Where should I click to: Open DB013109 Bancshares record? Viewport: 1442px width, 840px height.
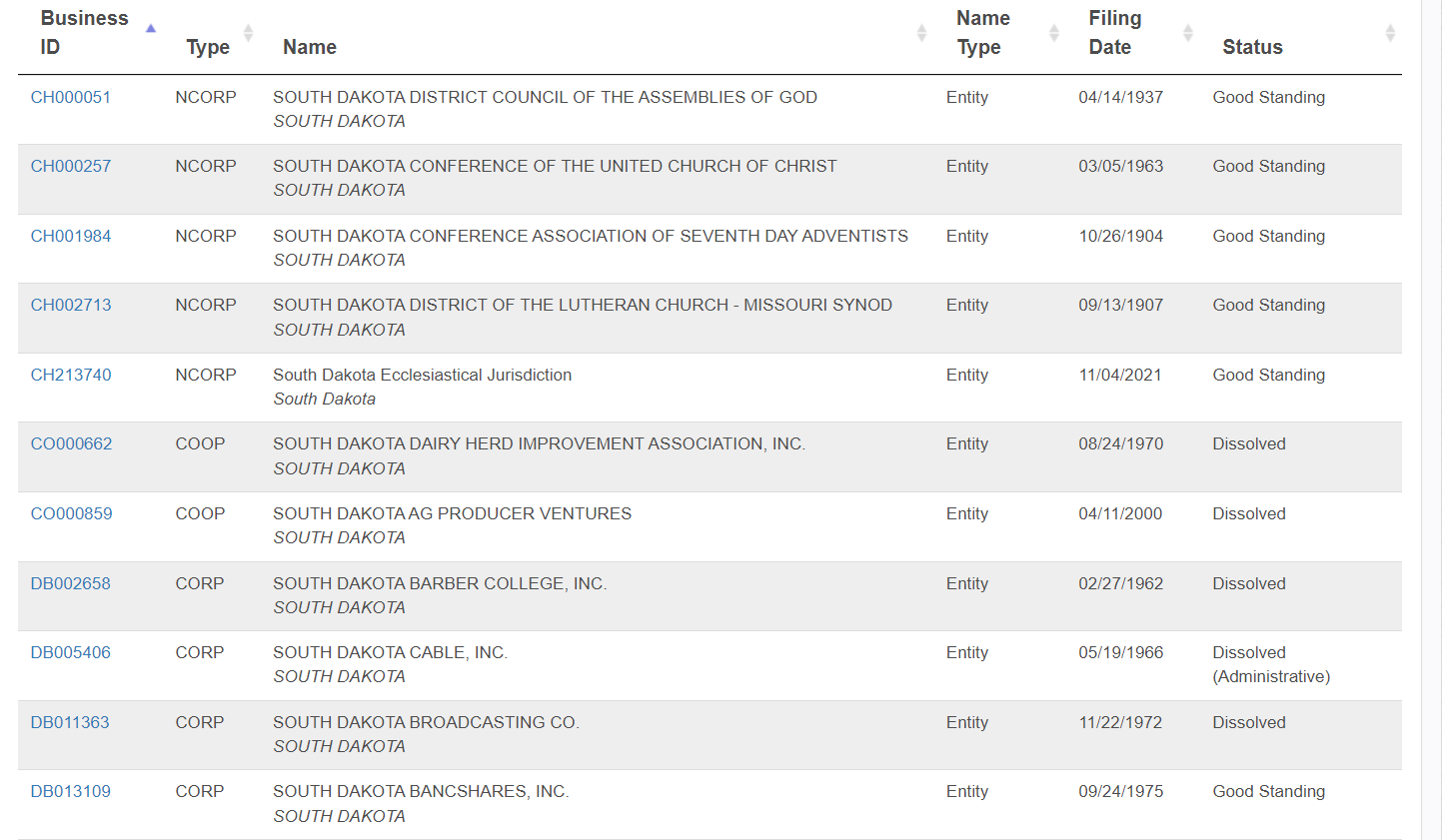71,791
